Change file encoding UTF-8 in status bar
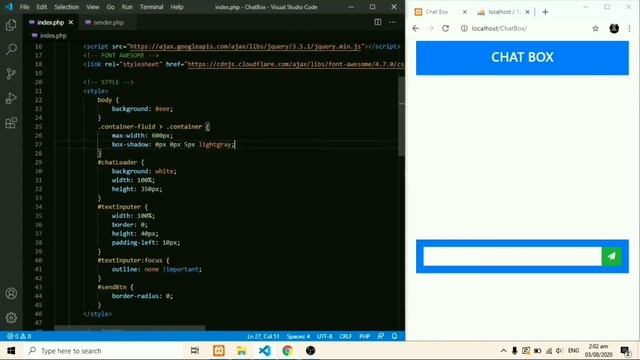The image size is (640, 360). coord(325,336)
